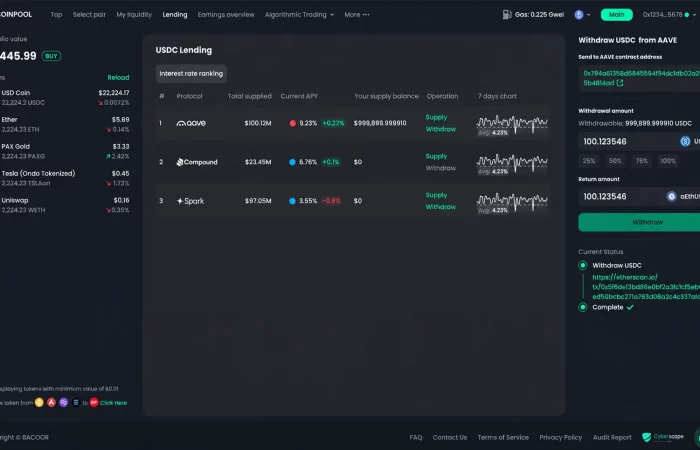
Task: Open the Spark 7 days chart
Action: point(512,203)
